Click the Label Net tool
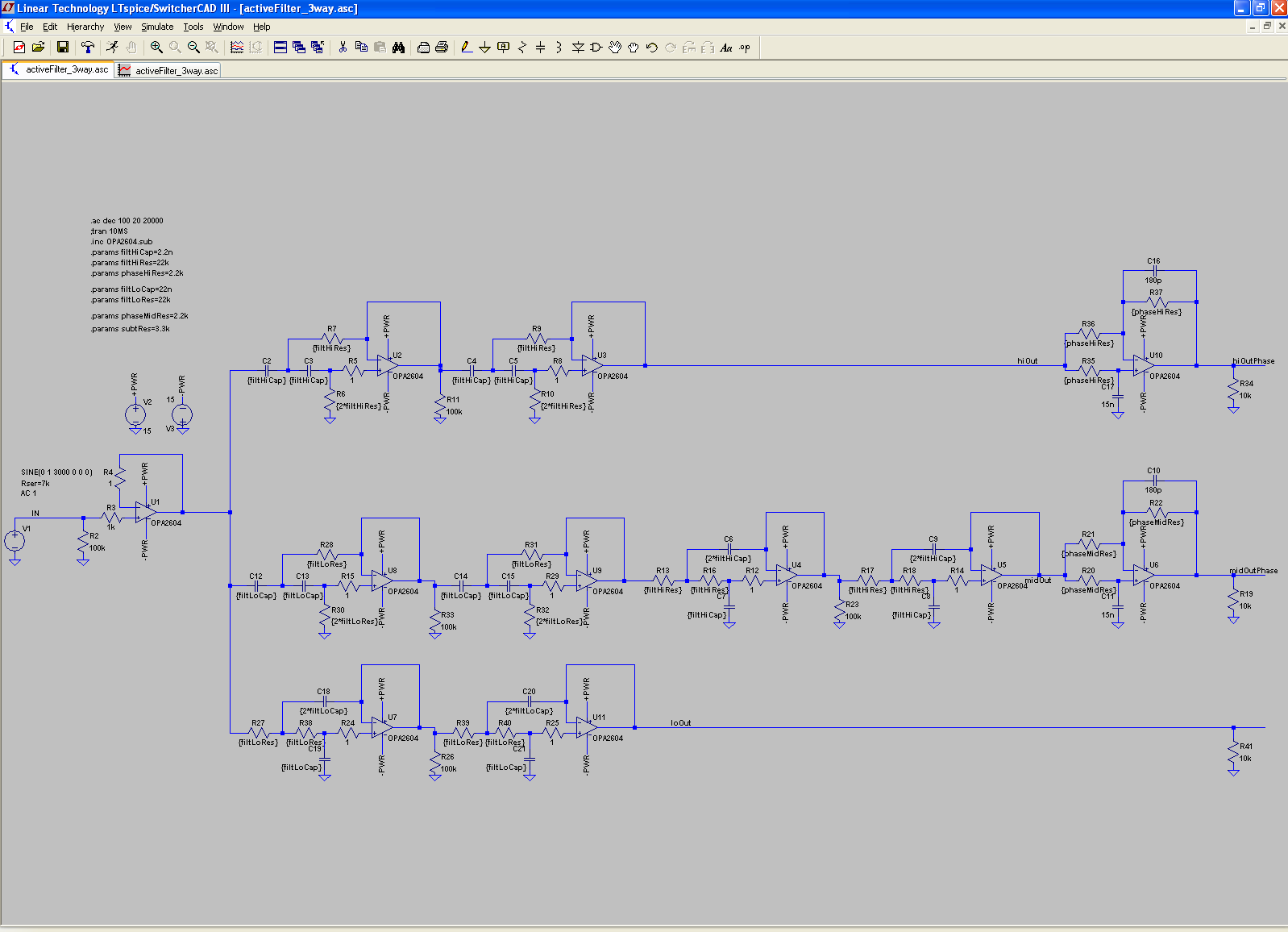The width and height of the screenshot is (1288, 932). coord(504,48)
